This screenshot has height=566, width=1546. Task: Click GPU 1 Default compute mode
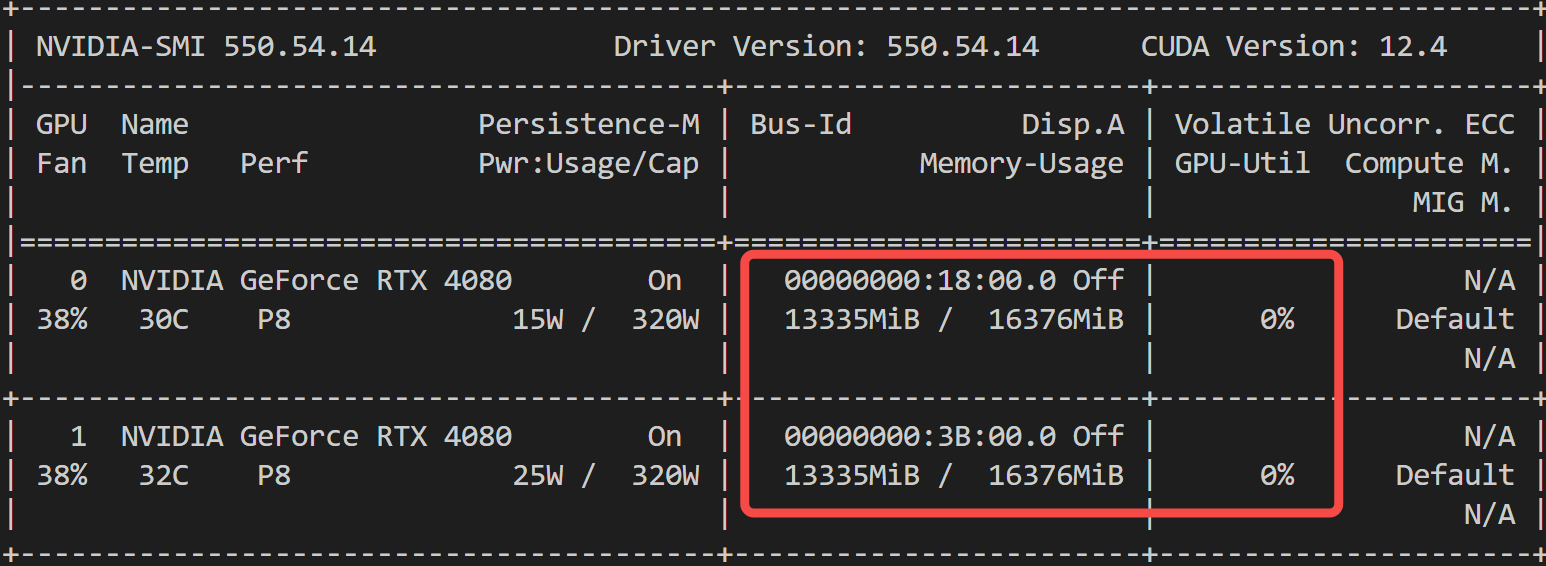(x=1455, y=475)
